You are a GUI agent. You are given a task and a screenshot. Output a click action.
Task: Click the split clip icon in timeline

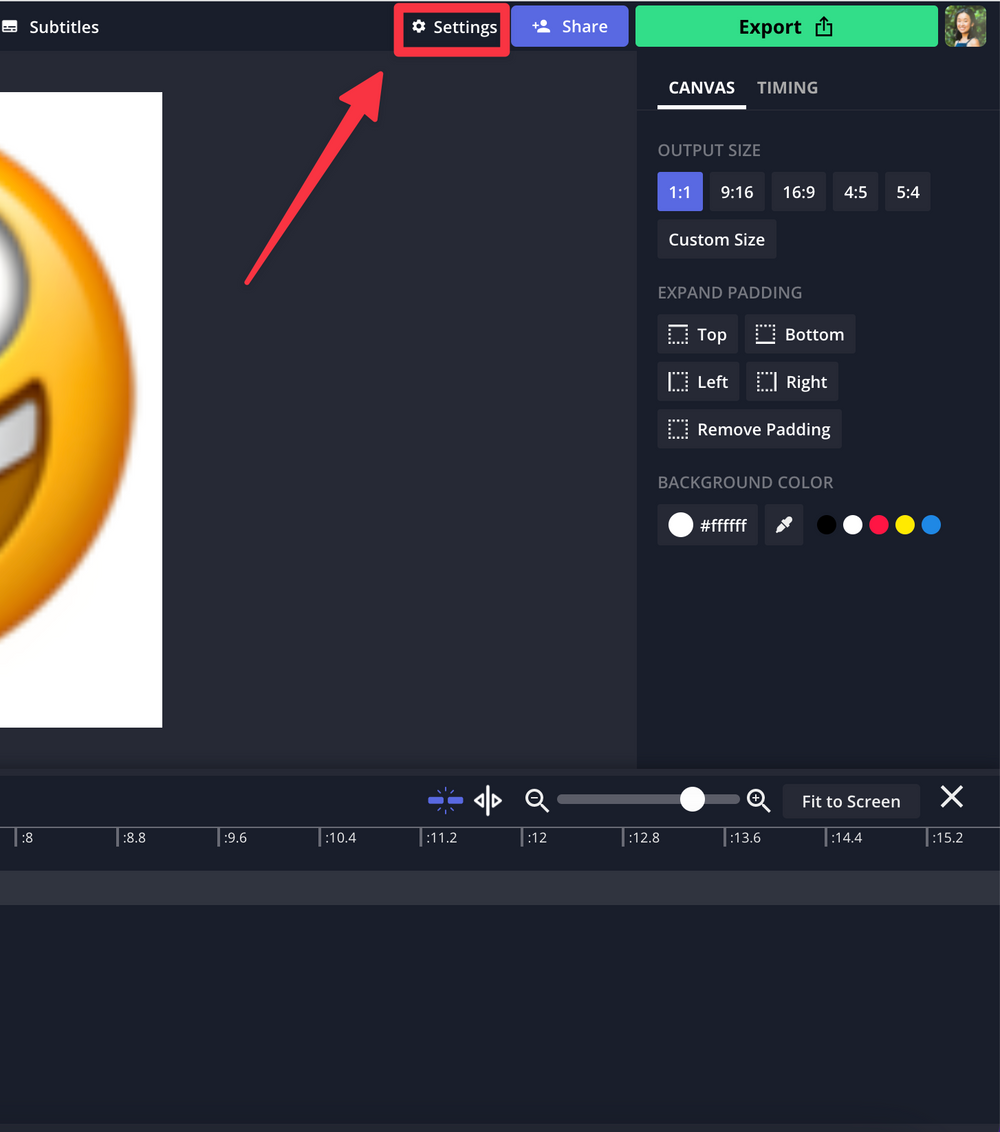coord(488,800)
